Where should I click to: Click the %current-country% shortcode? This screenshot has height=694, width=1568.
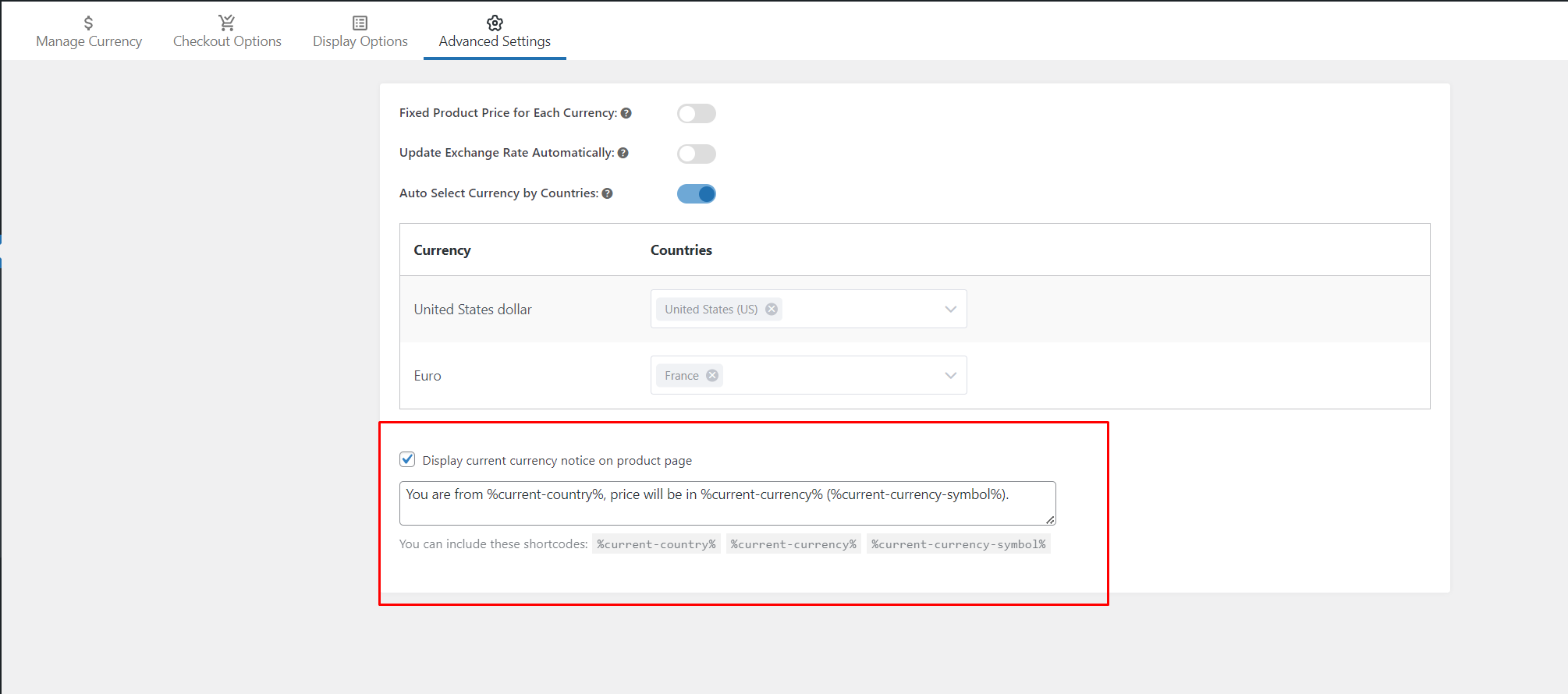pyautogui.click(x=656, y=544)
